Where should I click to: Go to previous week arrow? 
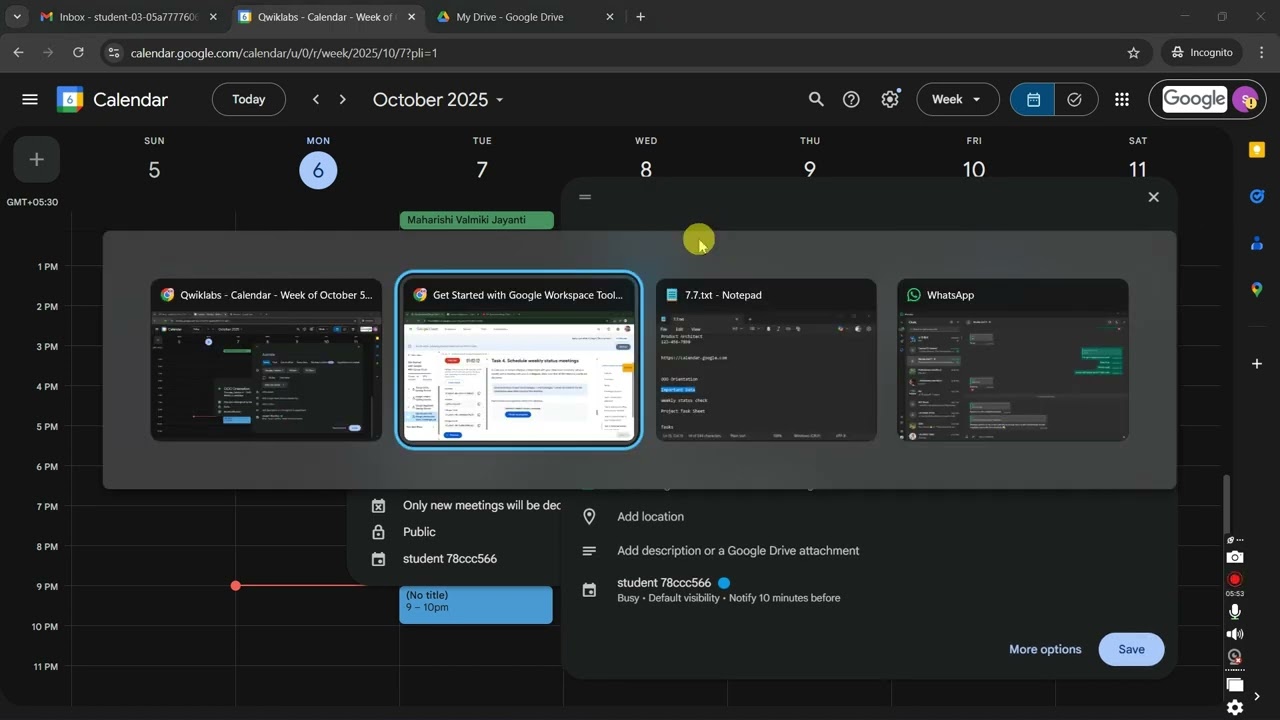point(316,99)
